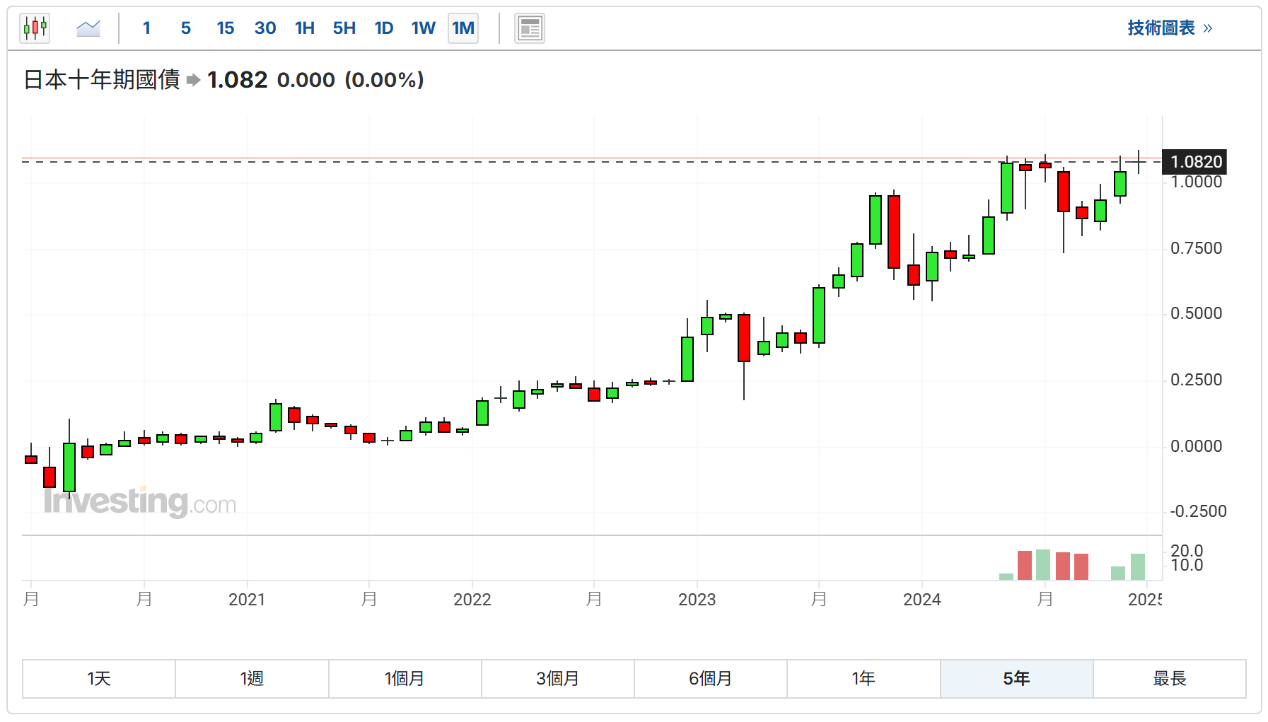
Task: Switch to the area chart icon
Action: click(88, 28)
